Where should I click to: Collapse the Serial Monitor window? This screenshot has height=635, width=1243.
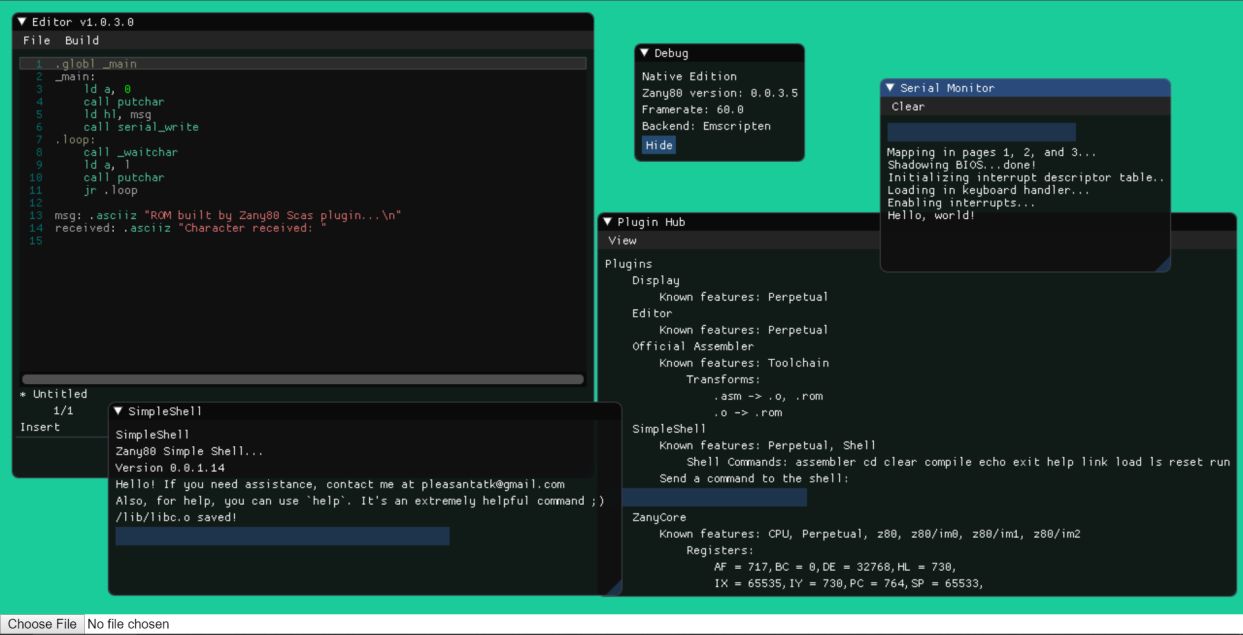[889, 88]
